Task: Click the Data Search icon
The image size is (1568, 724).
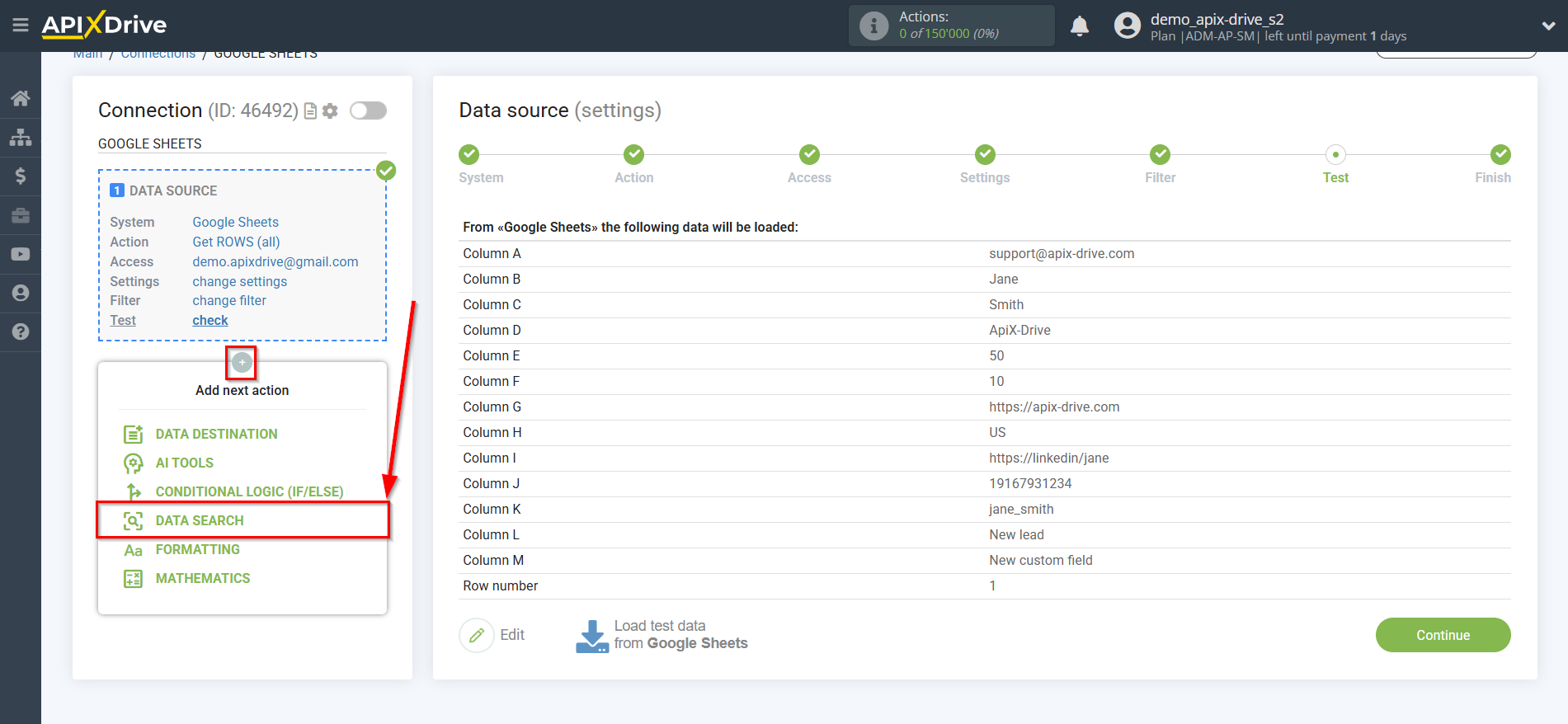Action: click(133, 520)
